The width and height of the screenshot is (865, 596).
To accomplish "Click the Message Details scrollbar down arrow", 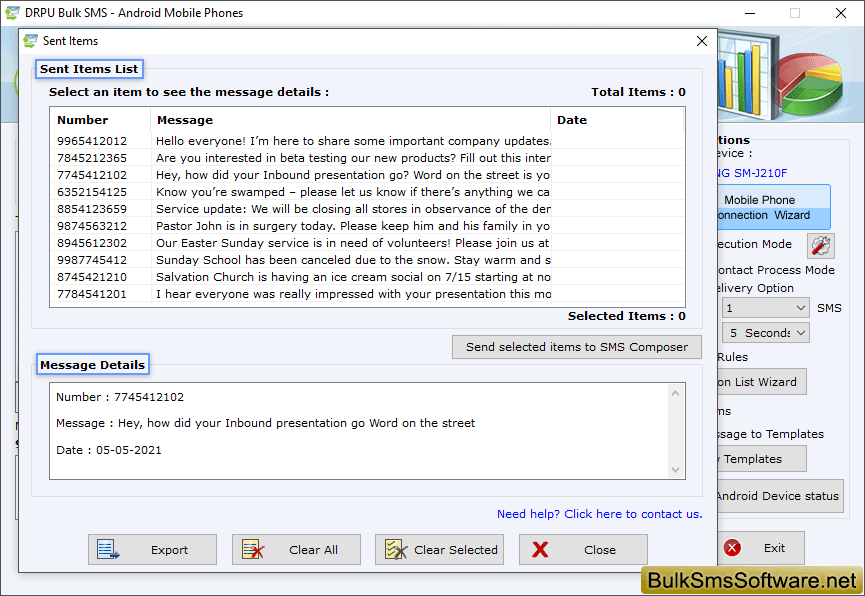I will [x=675, y=470].
